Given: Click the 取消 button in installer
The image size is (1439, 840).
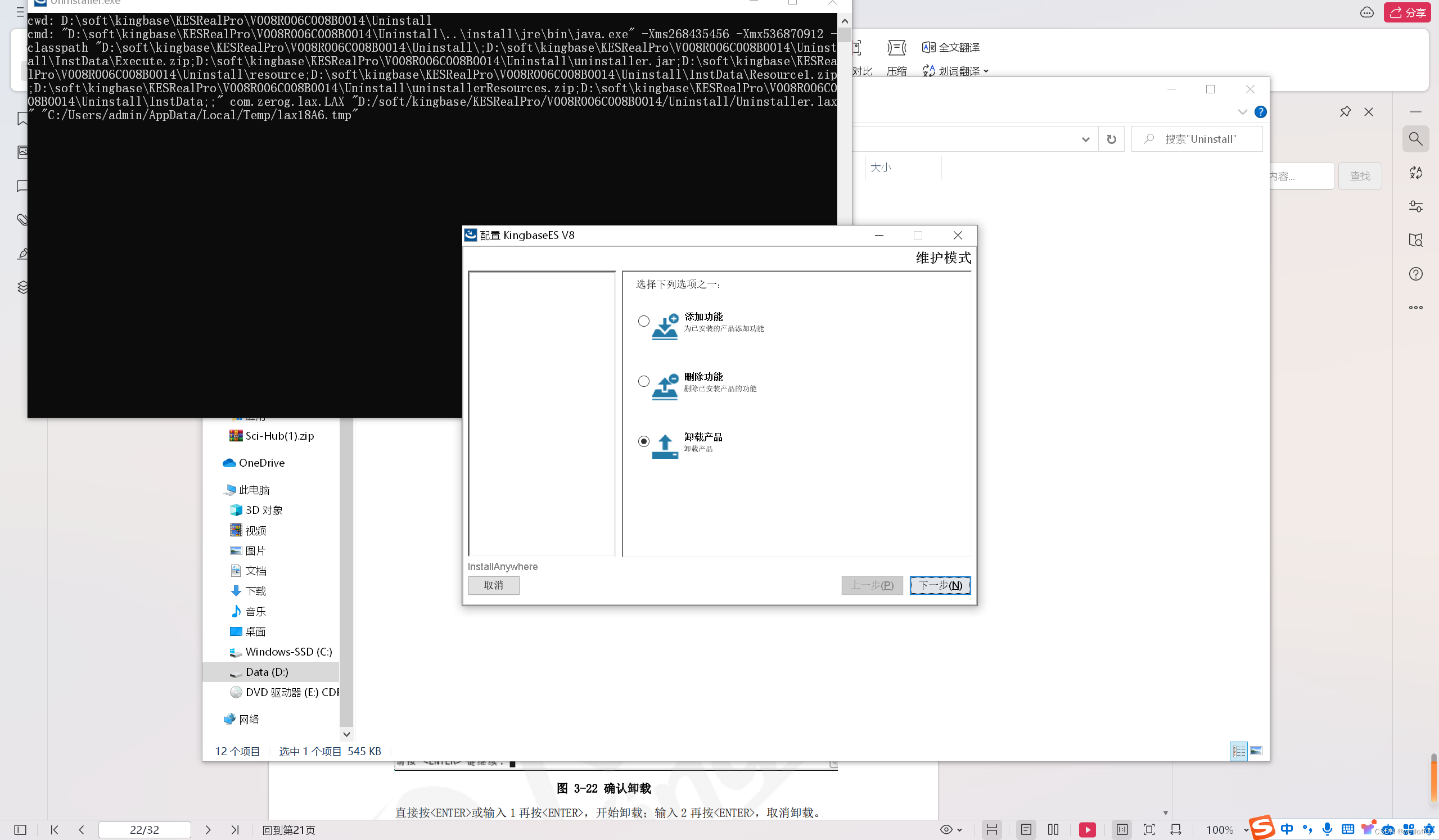Looking at the screenshot, I should pyautogui.click(x=493, y=585).
